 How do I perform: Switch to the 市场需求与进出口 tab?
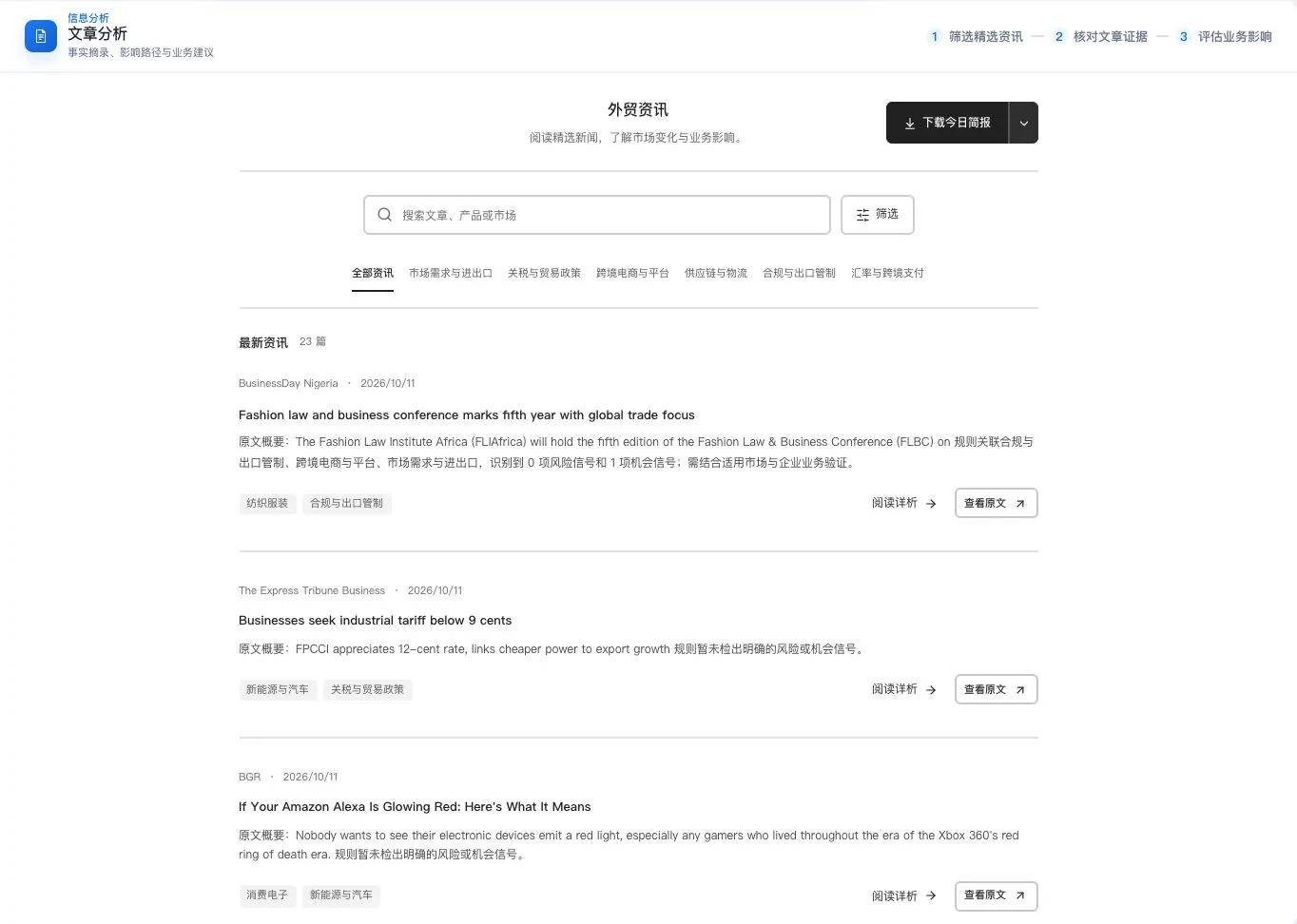click(x=451, y=273)
